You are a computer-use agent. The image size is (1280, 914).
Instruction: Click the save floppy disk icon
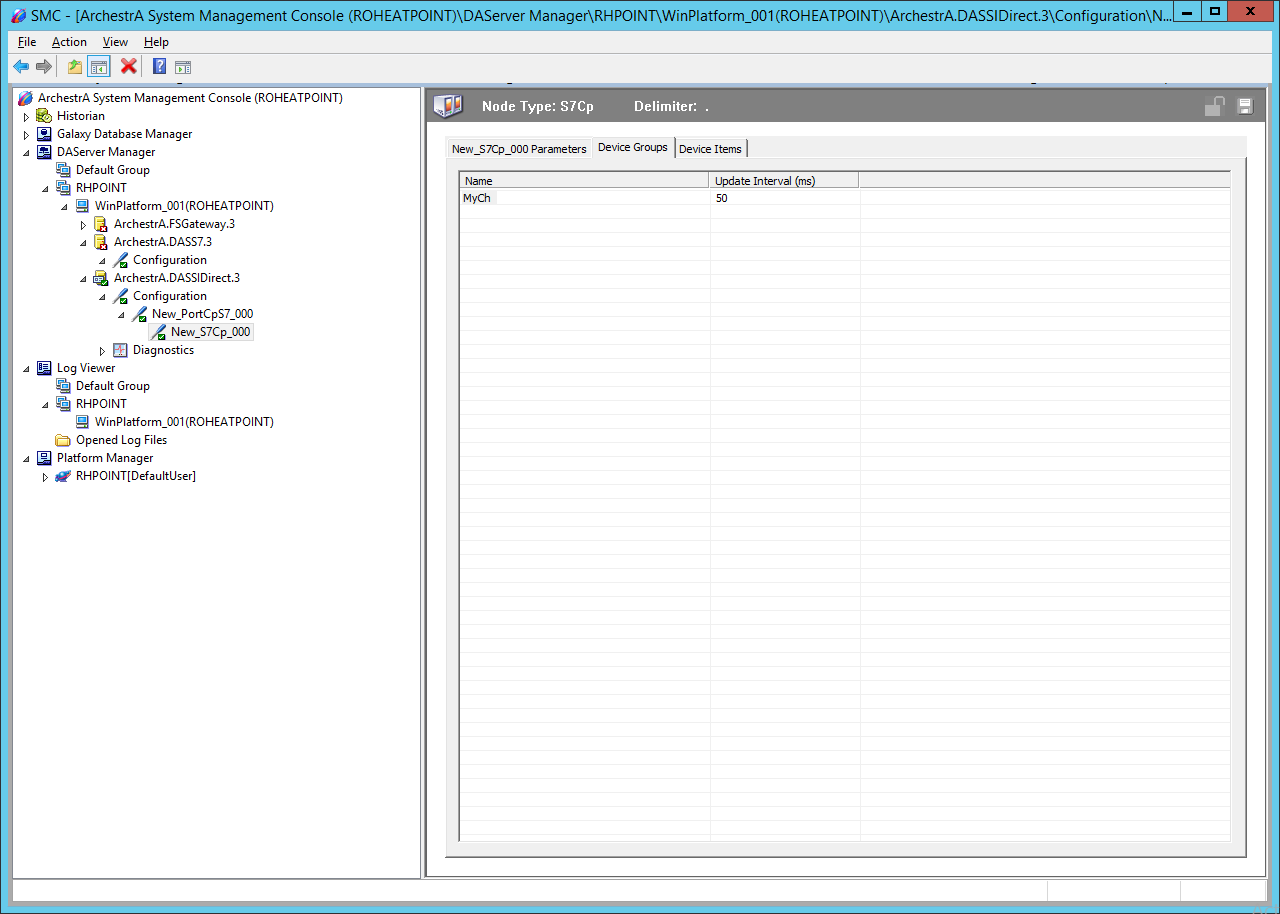tap(1245, 107)
